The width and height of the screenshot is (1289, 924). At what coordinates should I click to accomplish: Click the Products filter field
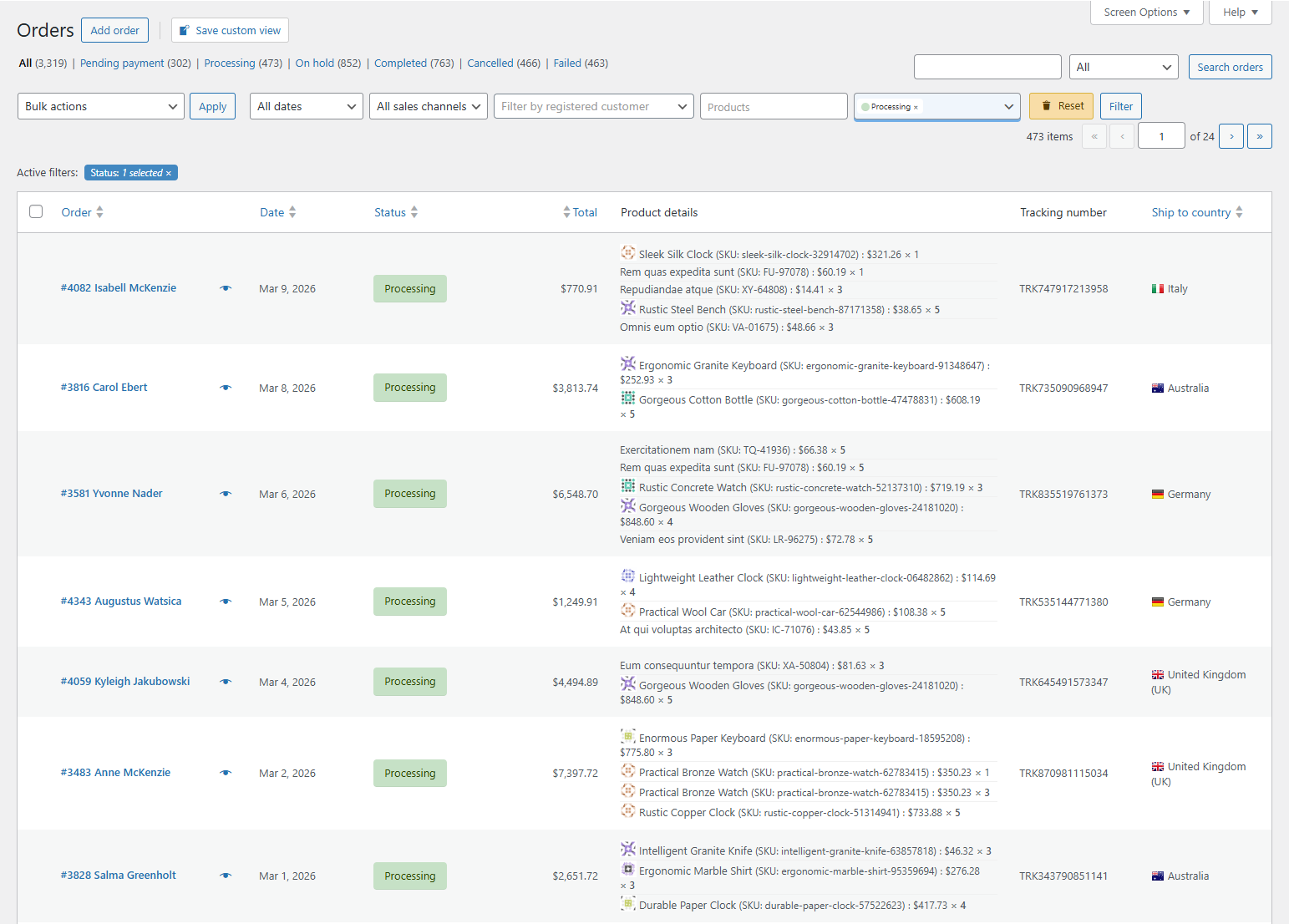click(x=774, y=106)
